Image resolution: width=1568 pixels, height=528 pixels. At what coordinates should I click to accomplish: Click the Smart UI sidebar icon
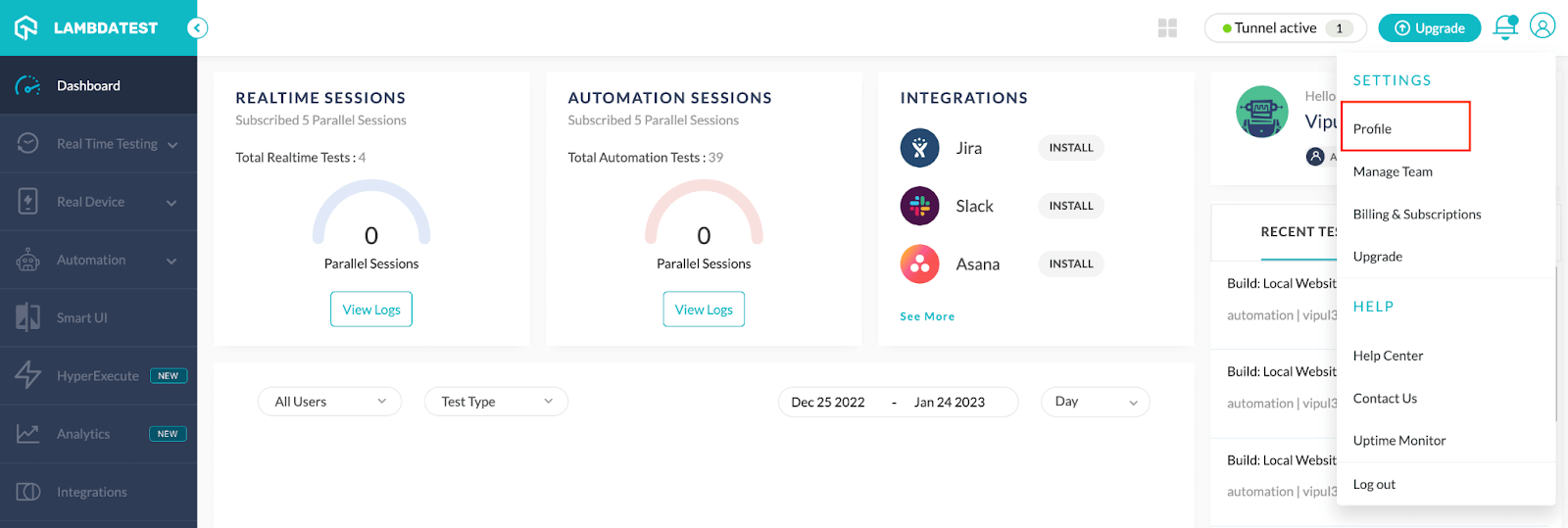pos(28,317)
